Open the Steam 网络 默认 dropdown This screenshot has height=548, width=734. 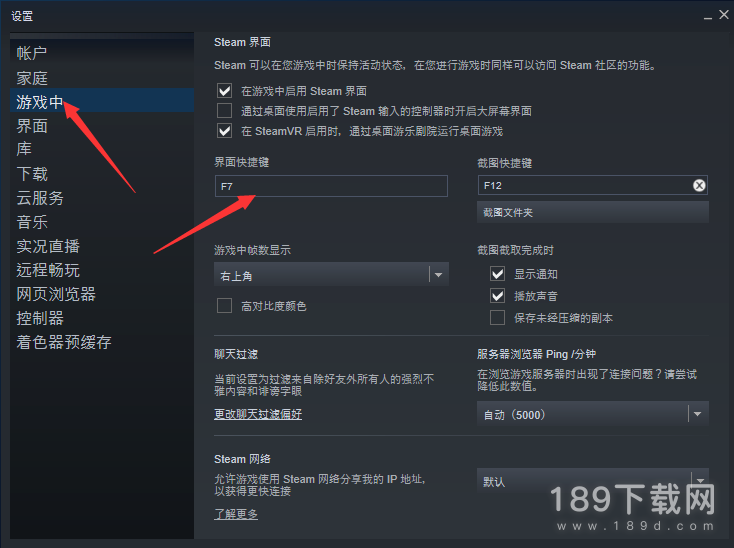pos(593,481)
